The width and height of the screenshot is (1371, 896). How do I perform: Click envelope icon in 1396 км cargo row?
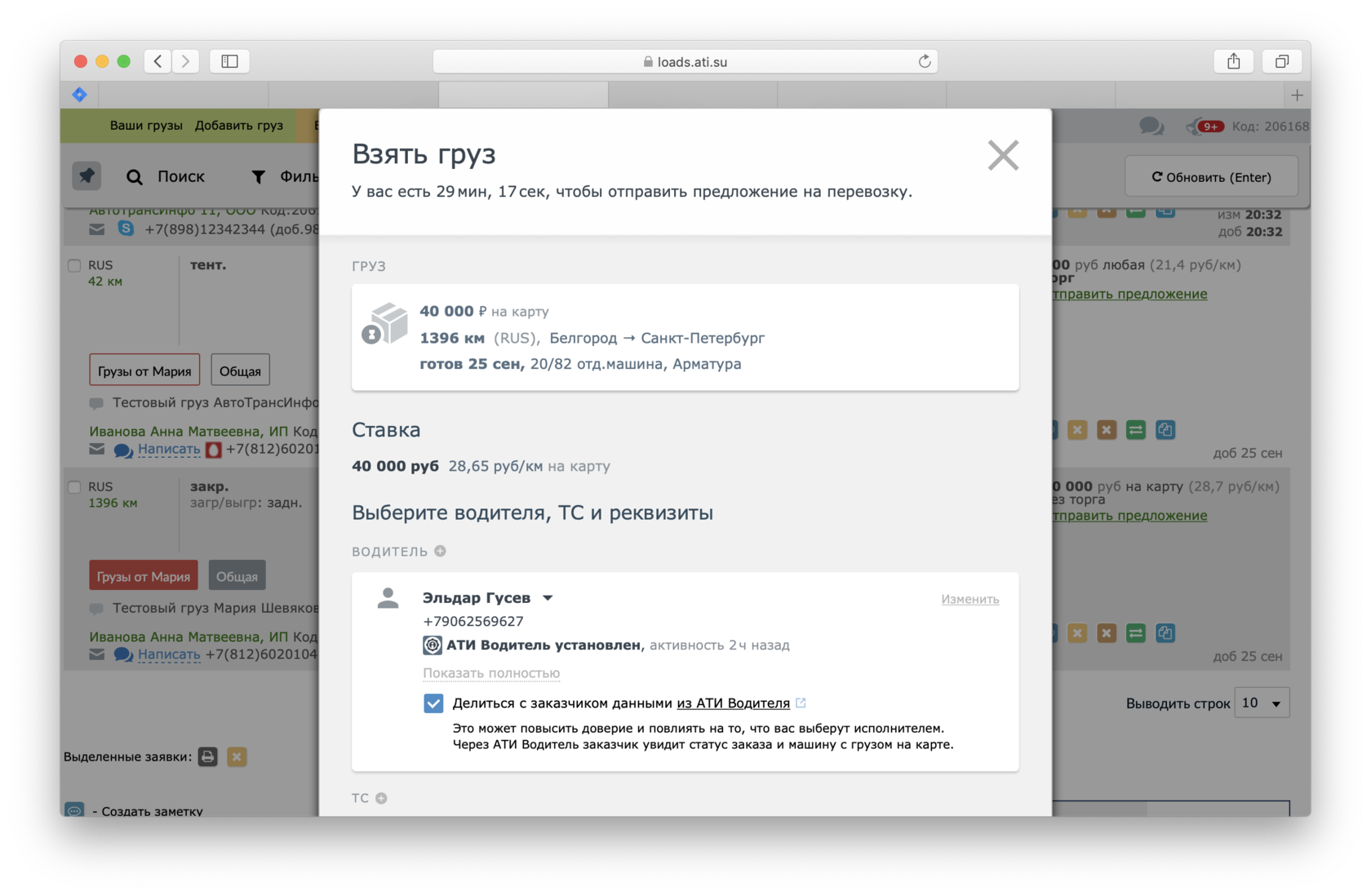(x=97, y=654)
